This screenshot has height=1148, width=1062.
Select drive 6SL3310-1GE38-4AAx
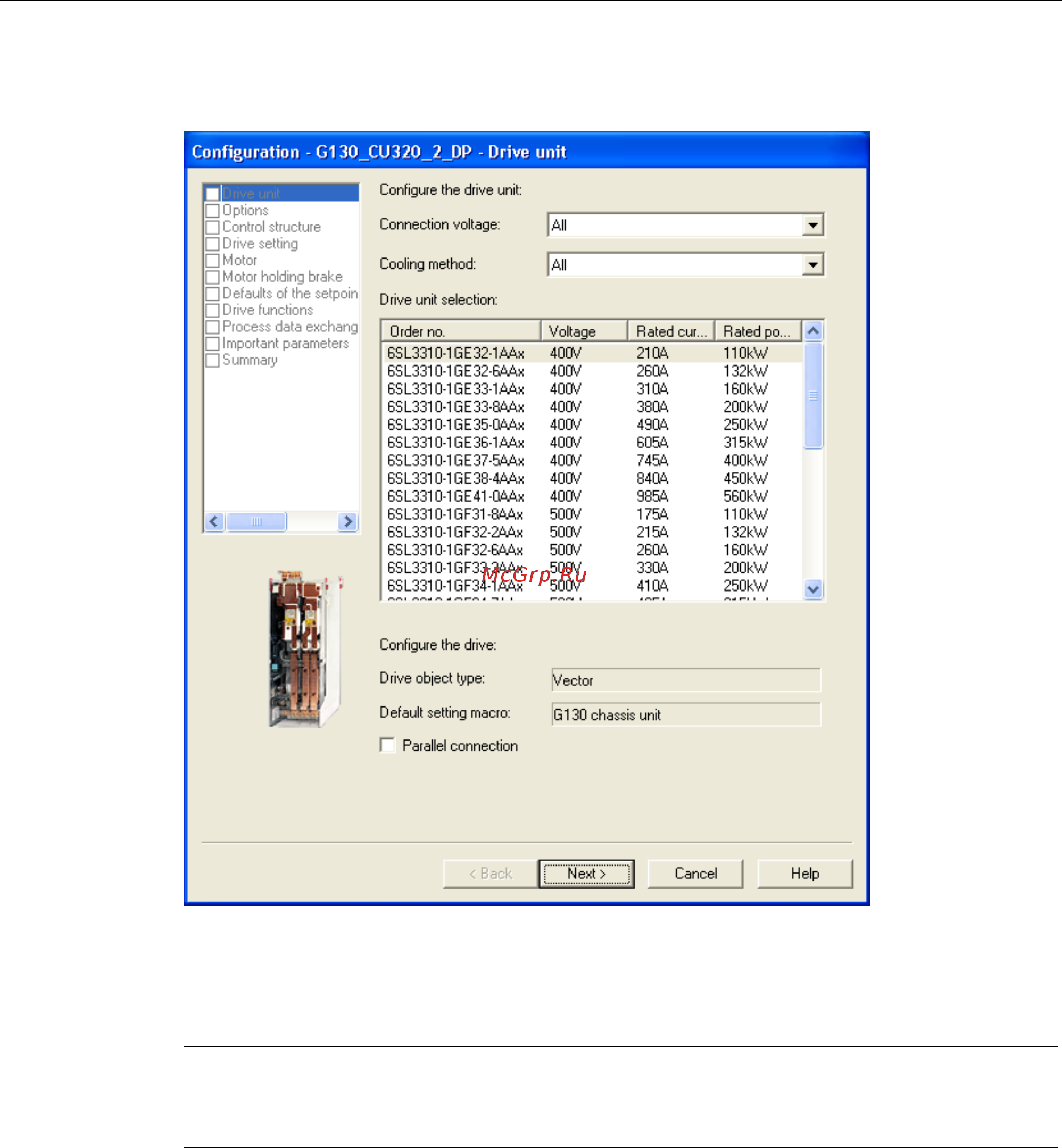(x=593, y=478)
